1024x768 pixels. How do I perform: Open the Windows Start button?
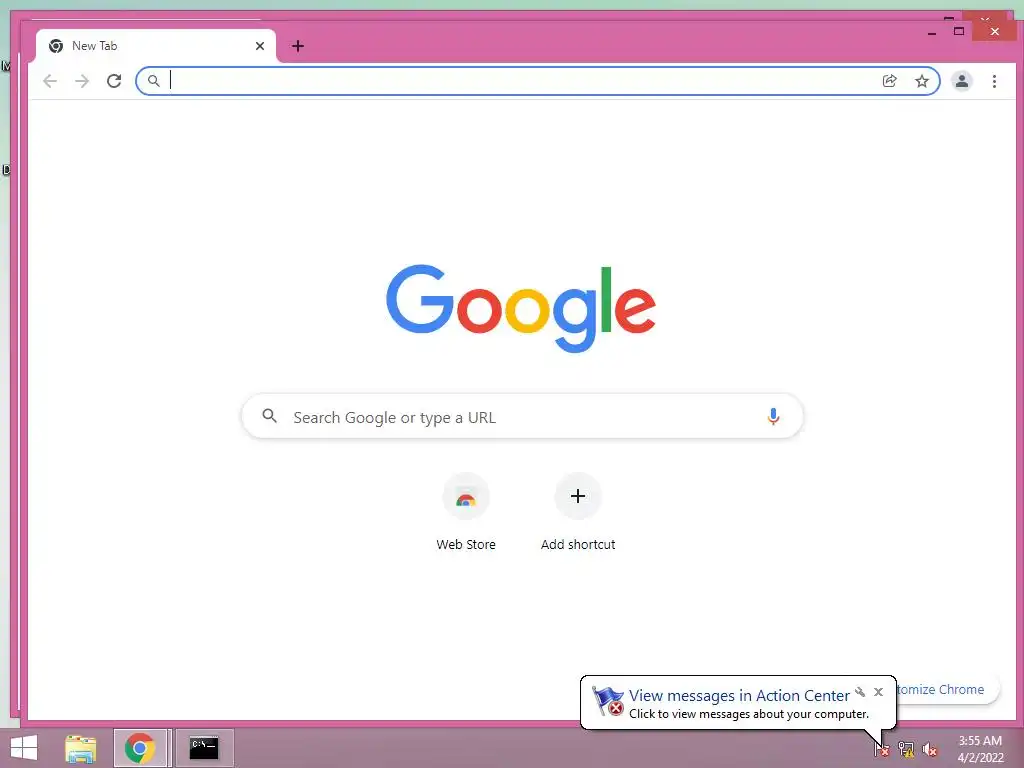[x=24, y=748]
